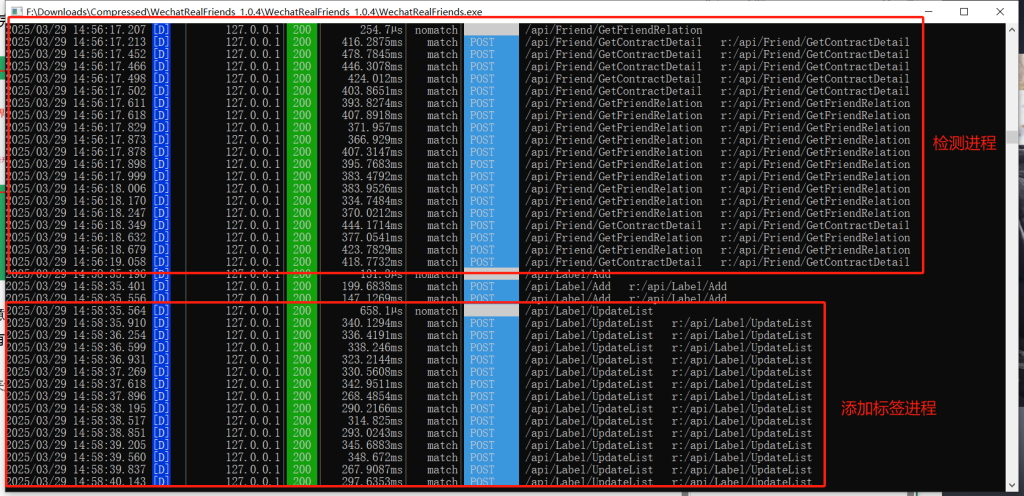Select the 14:56:17.207 timestamp log entry
The width and height of the screenshot is (1024, 496).
point(75,30)
